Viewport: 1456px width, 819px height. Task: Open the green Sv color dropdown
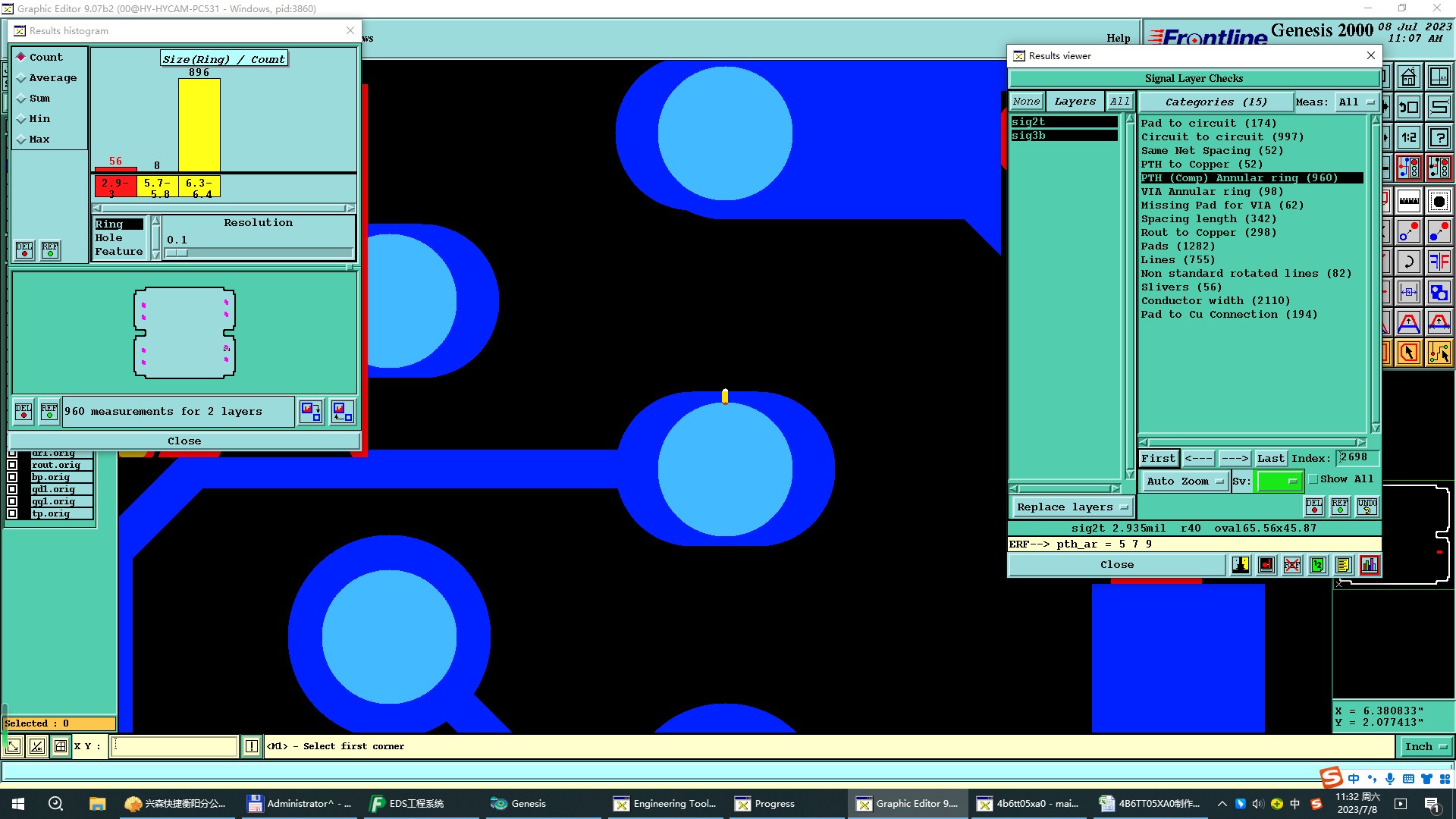[x=1280, y=481]
